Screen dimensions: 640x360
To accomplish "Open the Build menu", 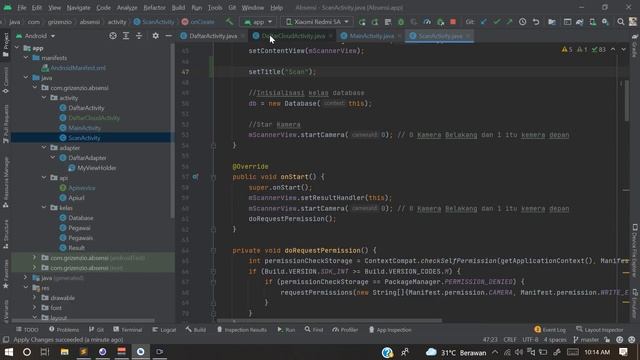I will click(178, 7).
